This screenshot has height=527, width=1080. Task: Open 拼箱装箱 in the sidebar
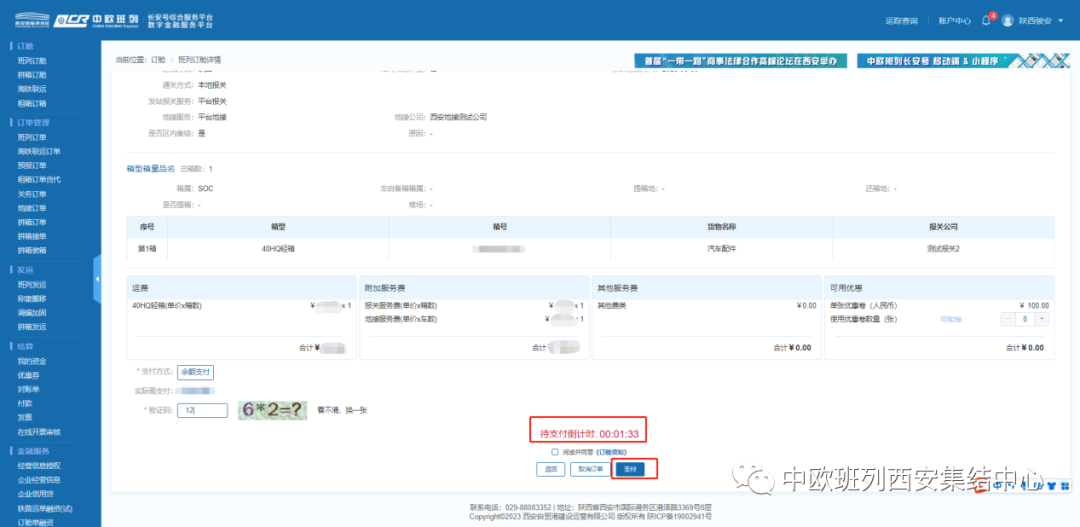click(x=32, y=250)
